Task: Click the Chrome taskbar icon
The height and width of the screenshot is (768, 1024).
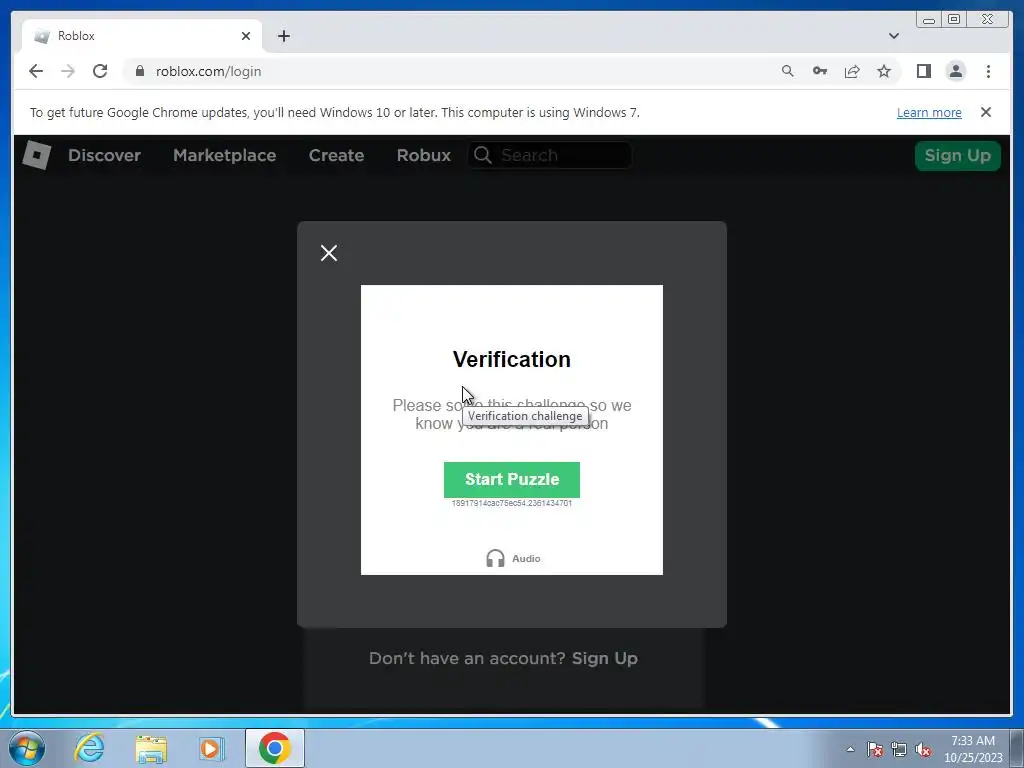Action: (275, 748)
